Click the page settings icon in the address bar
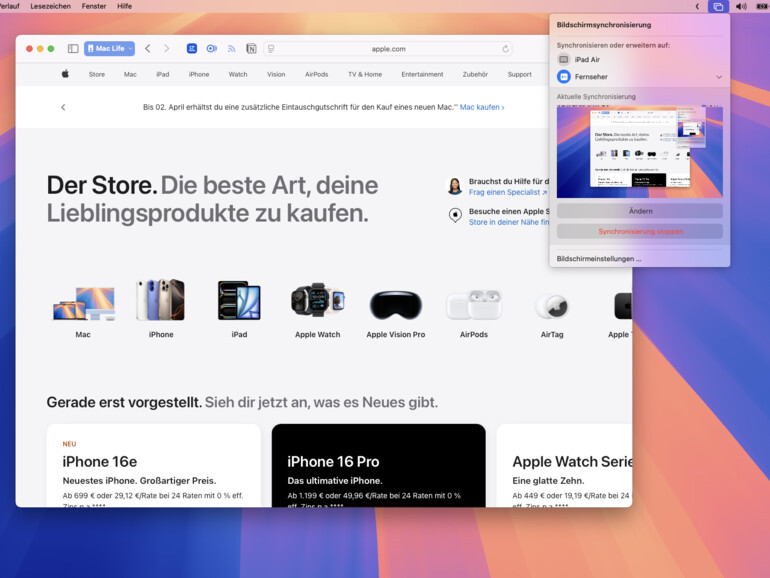This screenshot has height=578, width=770. tap(271, 49)
